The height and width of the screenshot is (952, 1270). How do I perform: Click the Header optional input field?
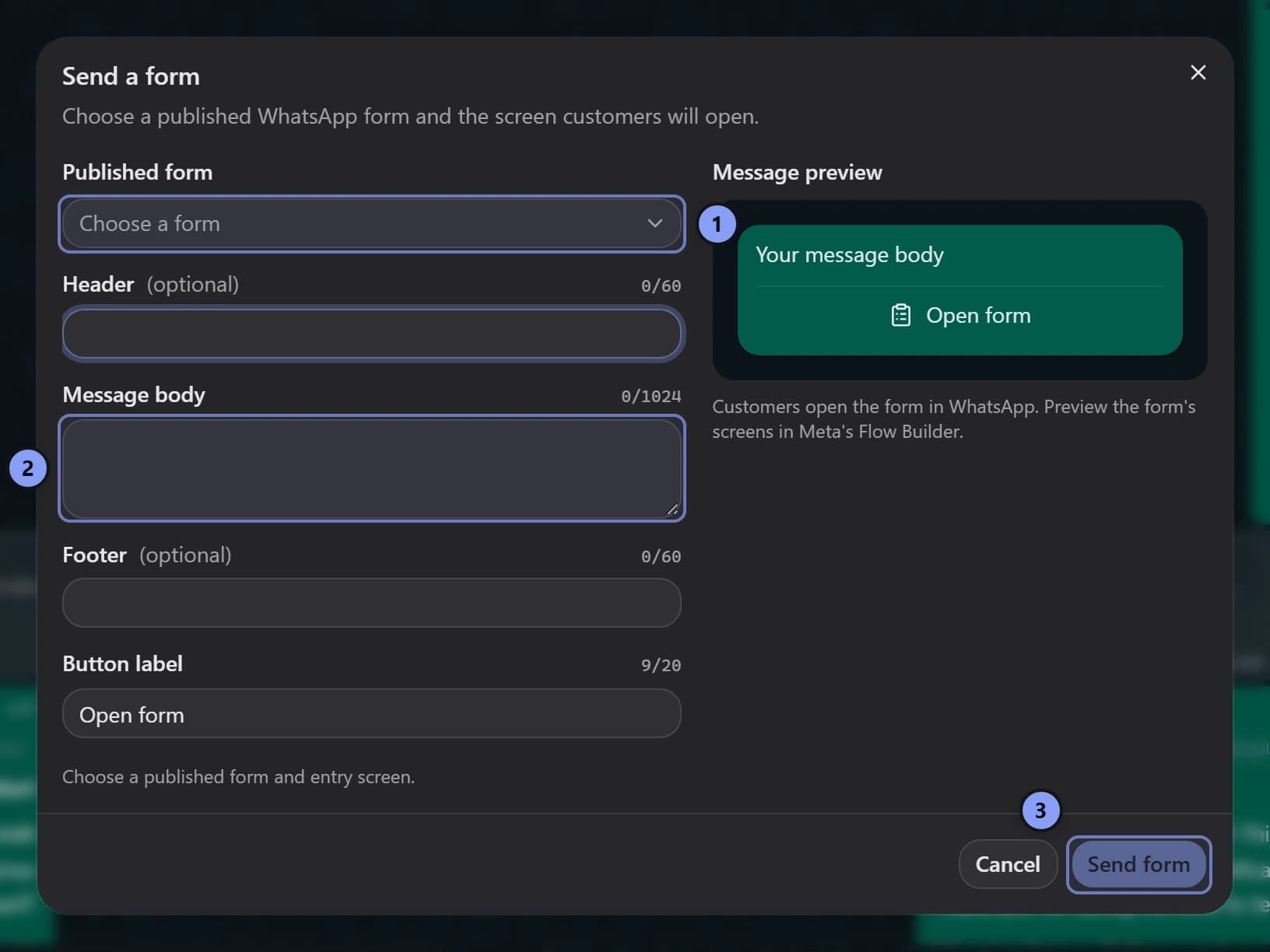click(372, 334)
